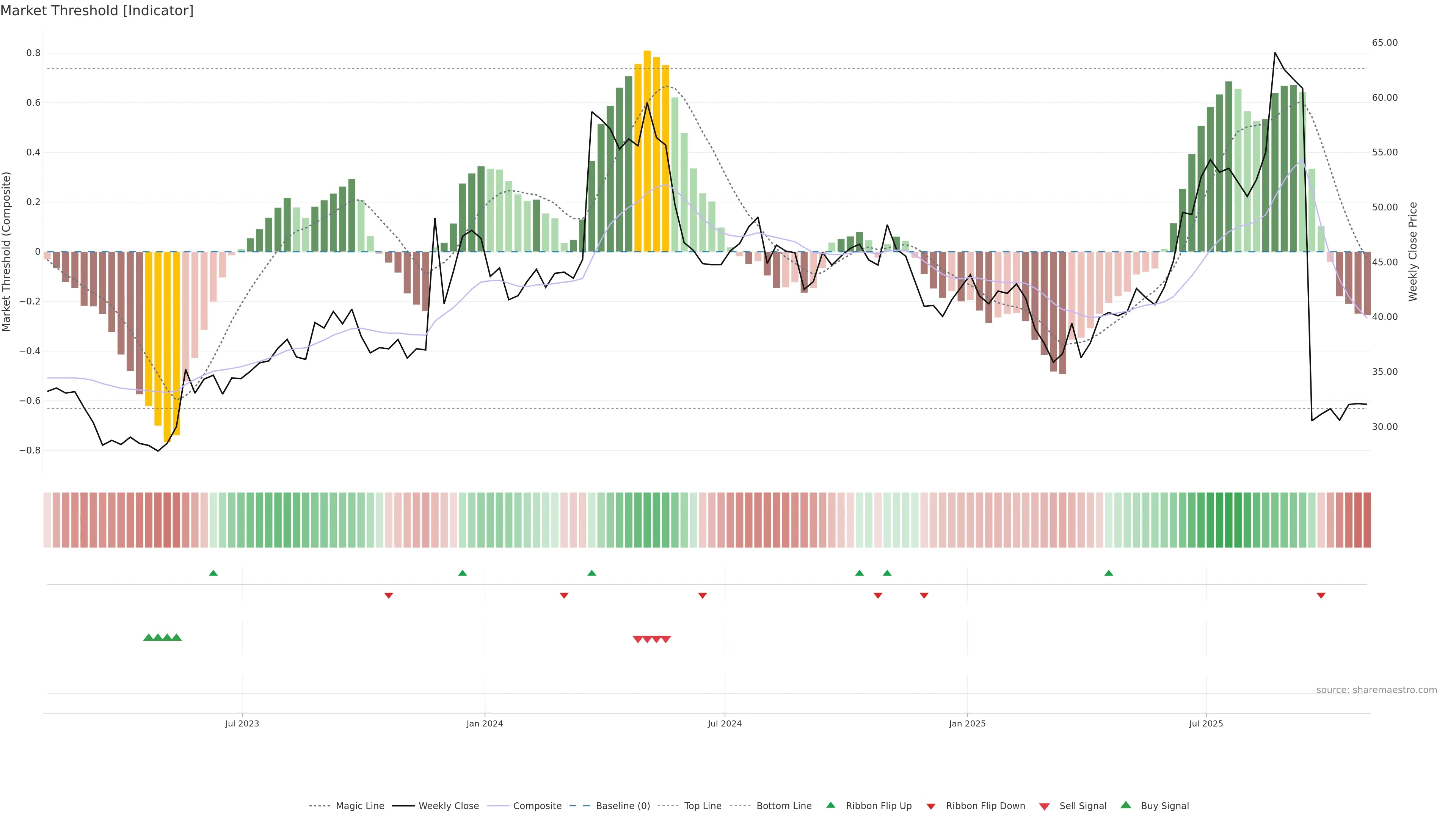Viewport: 1456px width, 819px height.
Task: Click the Sell Signal legend triangle icon
Action: coord(1045,806)
